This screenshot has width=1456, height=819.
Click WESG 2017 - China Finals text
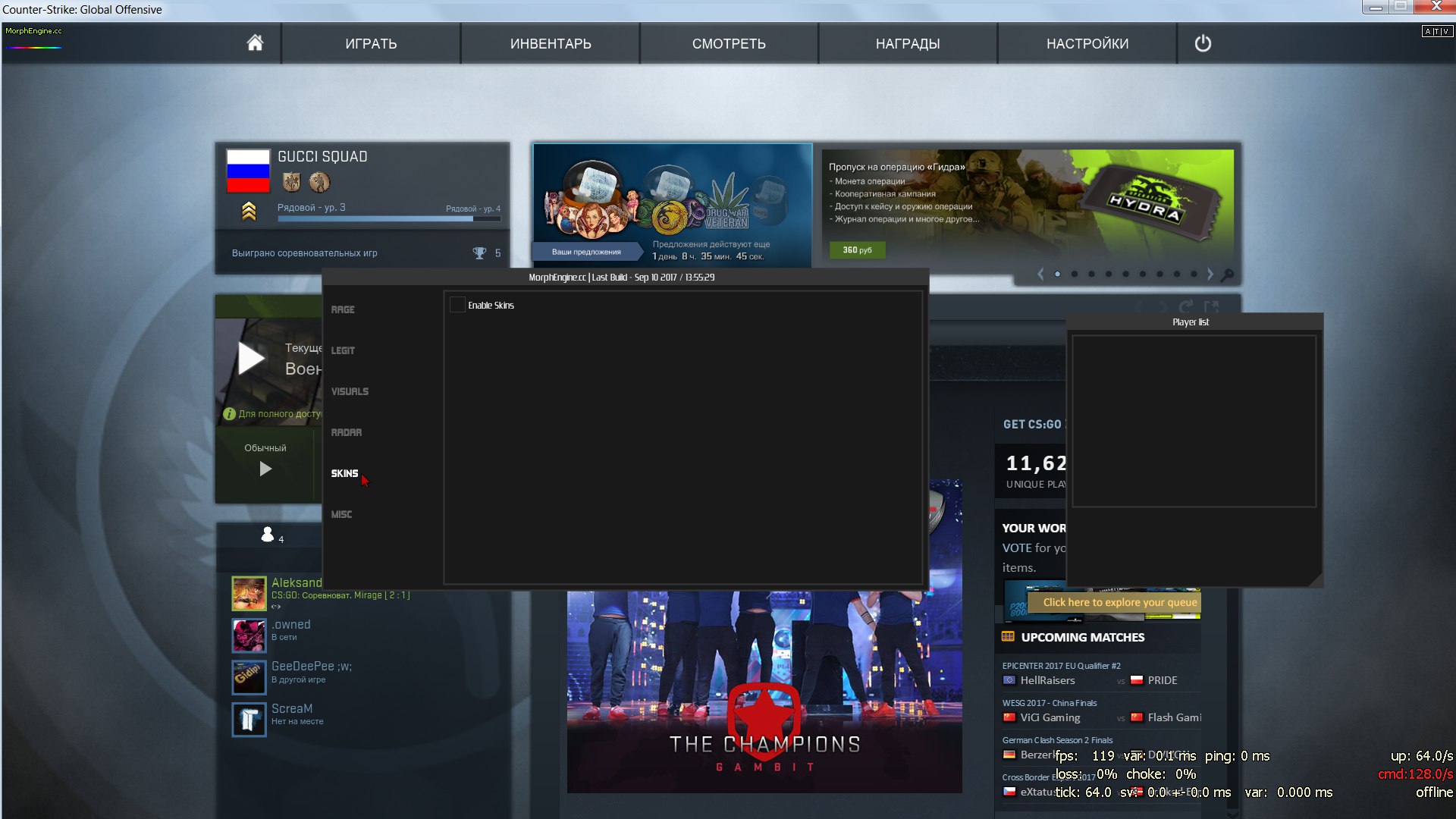pos(1050,703)
